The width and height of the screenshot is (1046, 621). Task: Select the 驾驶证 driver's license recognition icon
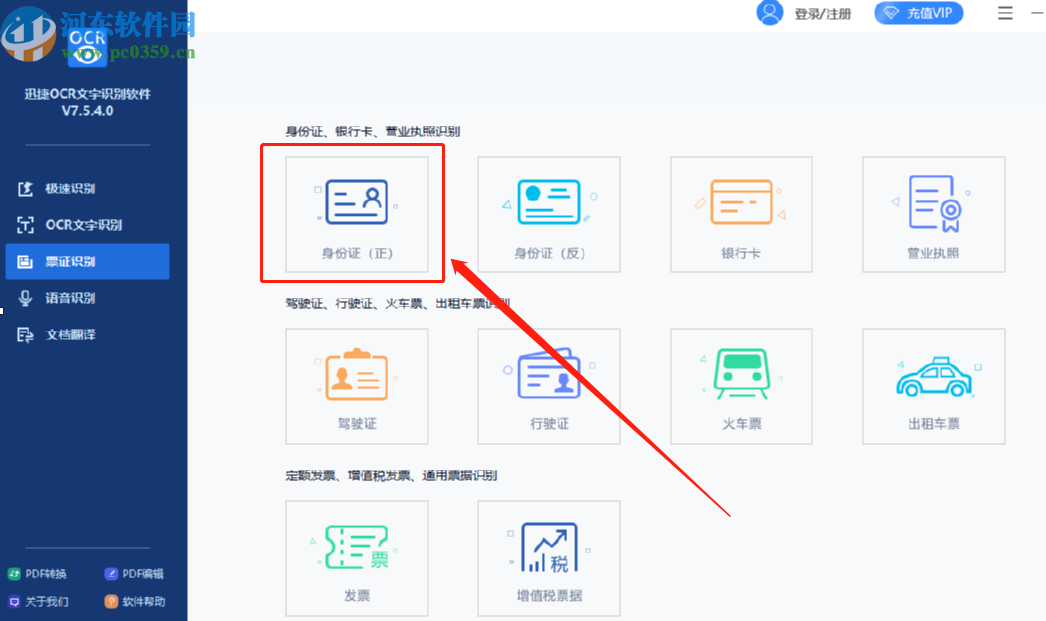(x=356, y=386)
